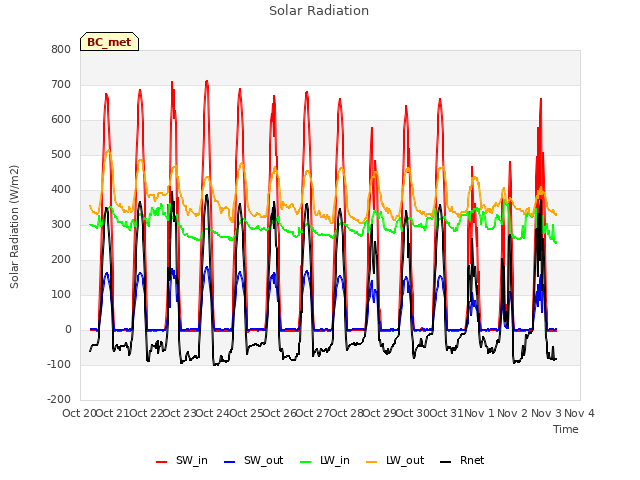
Task: Click the 400 y-axis tick label
Action: tap(61, 190)
